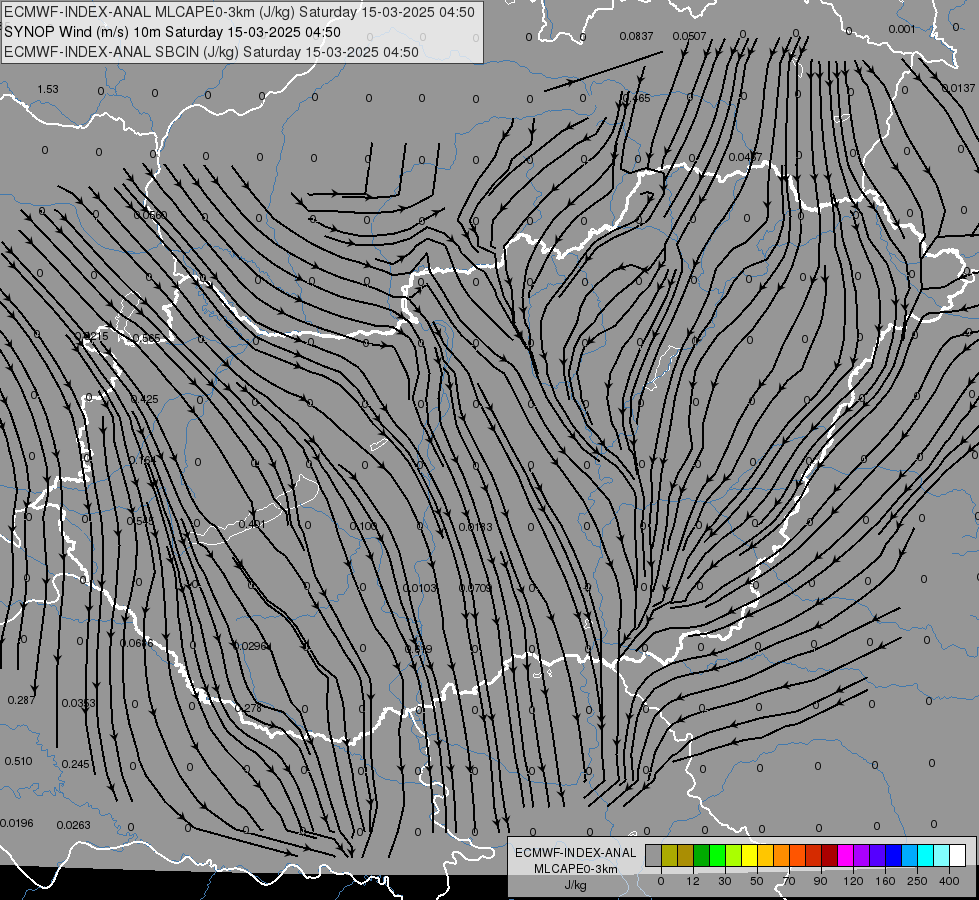Image resolution: width=979 pixels, height=900 pixels.
Task: Click the '250' legend tick label
Action: [x=917, y=881]
